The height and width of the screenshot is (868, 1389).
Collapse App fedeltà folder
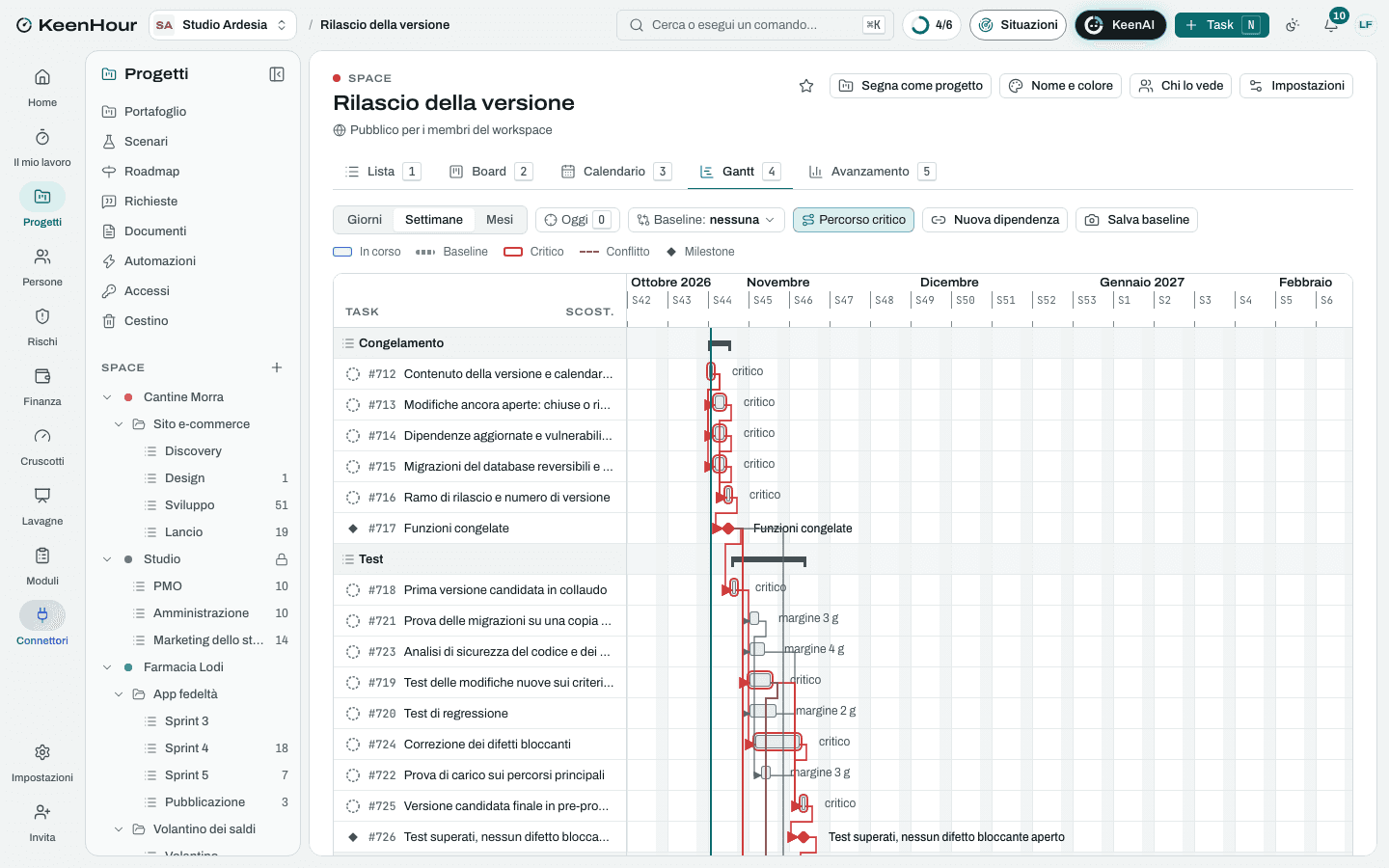point(119,694)
